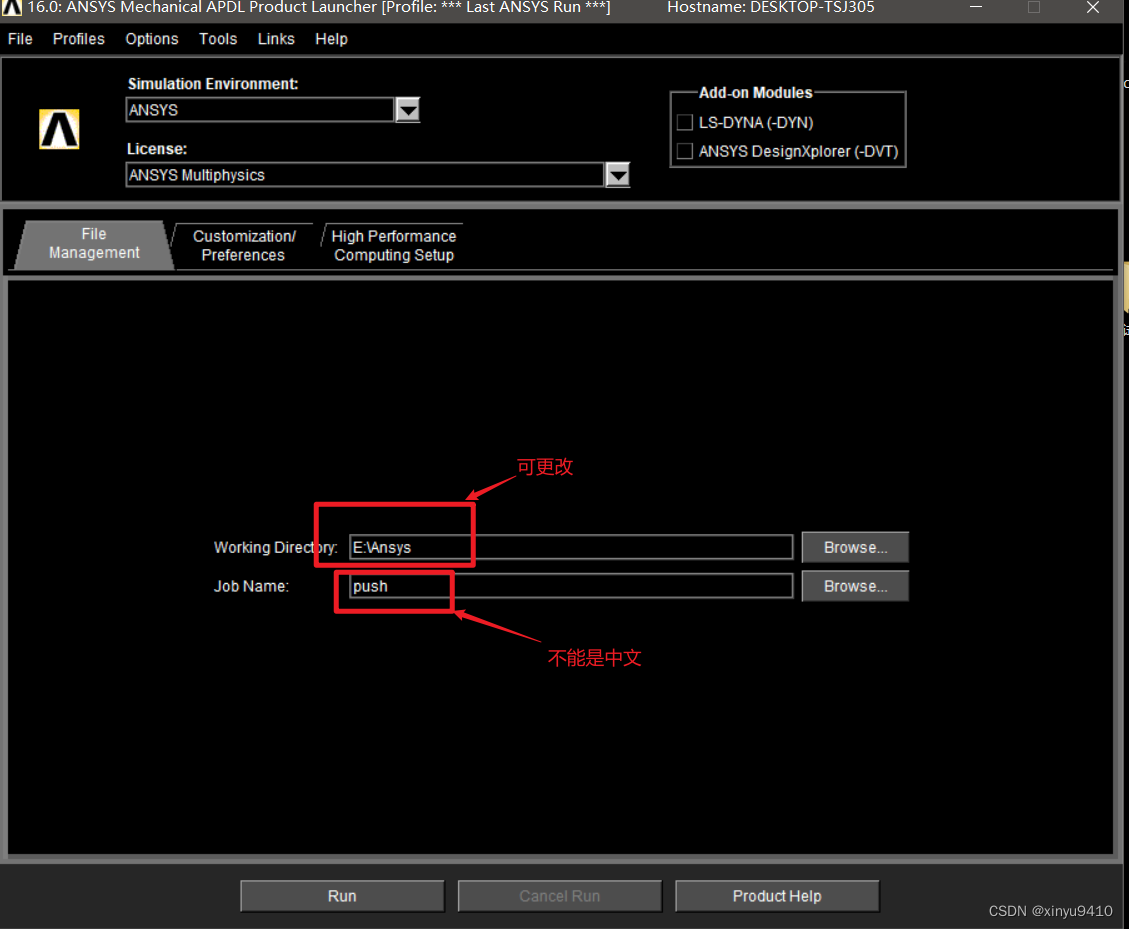Click the Cancel Run button
Screen dimensions: 1129x929
coord(559,896)
